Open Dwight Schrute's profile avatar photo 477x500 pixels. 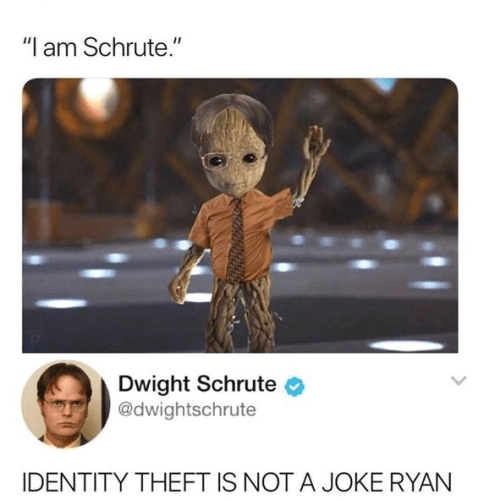pyautogui.click(x=65, y=404)
